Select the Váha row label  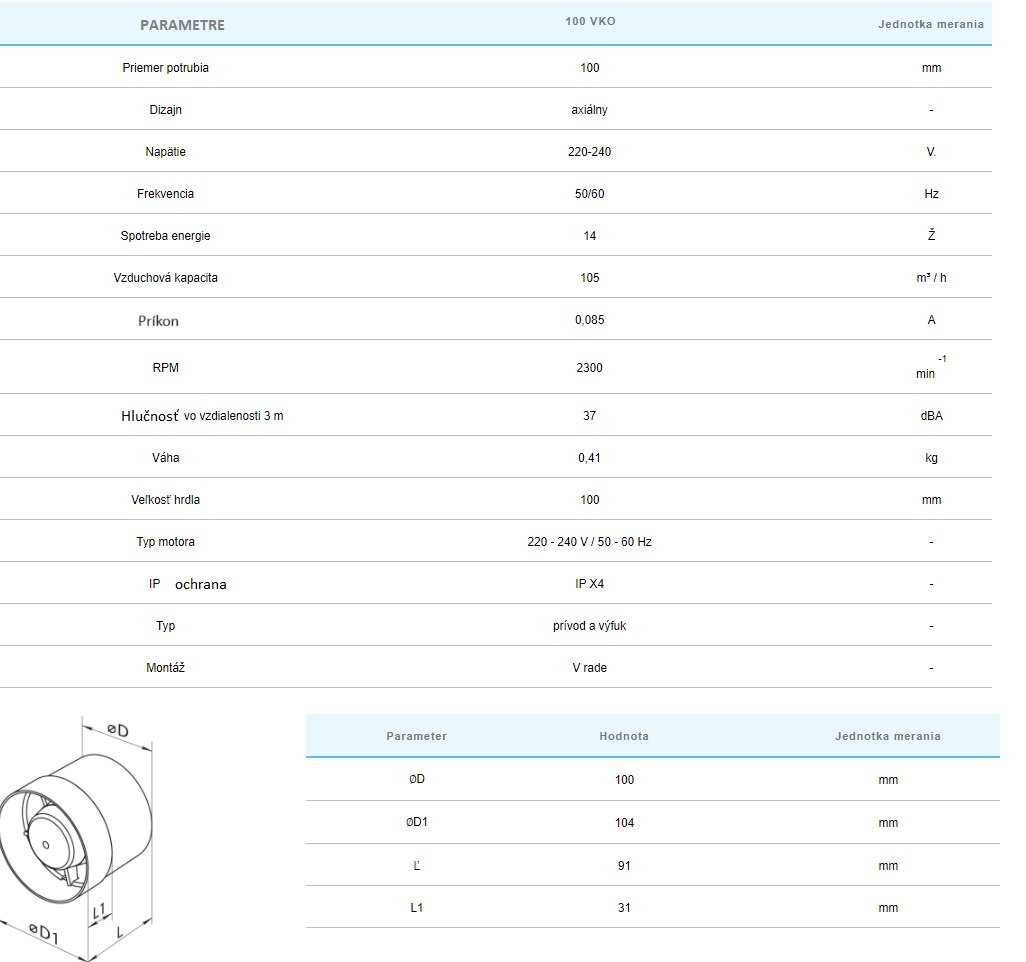pyautogui.click(x=165, y=458)
